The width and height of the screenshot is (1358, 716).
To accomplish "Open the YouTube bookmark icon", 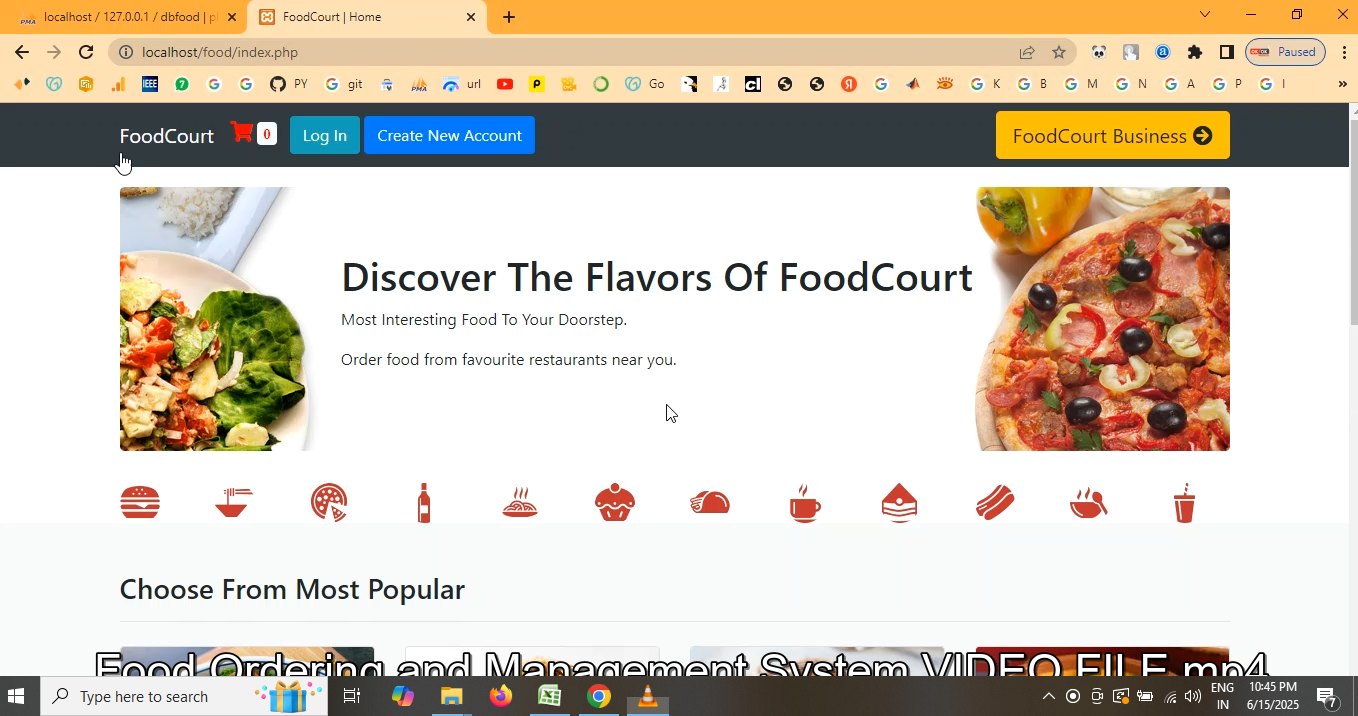I will pos(505,84).
